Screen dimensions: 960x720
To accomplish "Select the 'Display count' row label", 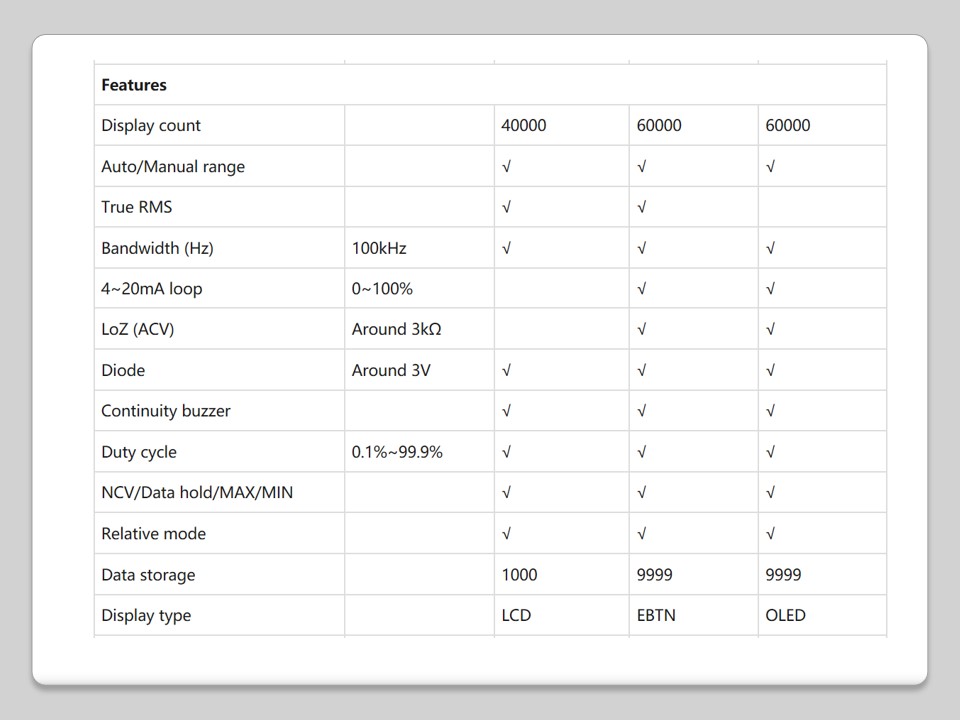I will 151,126.
